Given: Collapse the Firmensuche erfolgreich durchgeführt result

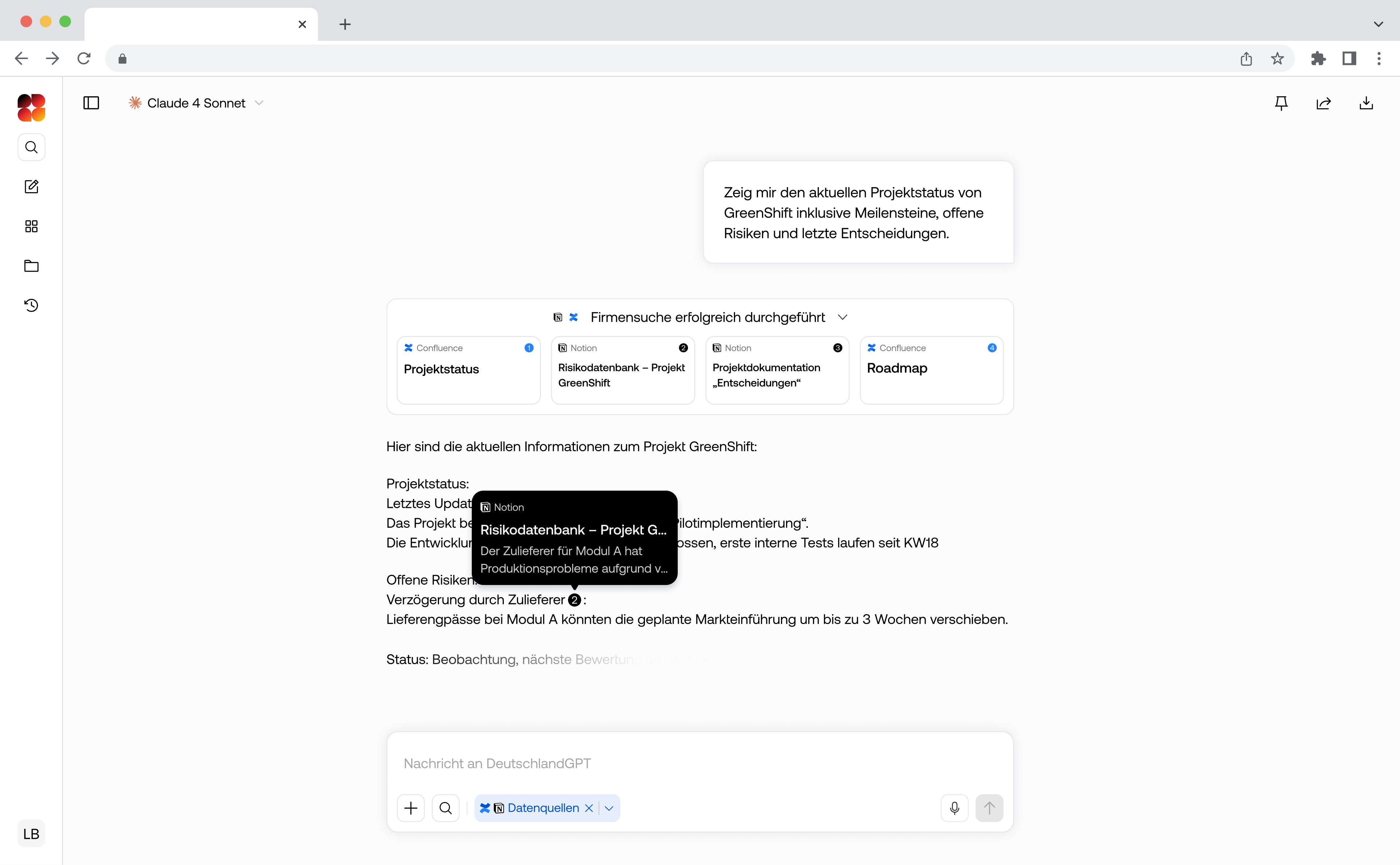Looking at the screenshot, I should 843,316.
